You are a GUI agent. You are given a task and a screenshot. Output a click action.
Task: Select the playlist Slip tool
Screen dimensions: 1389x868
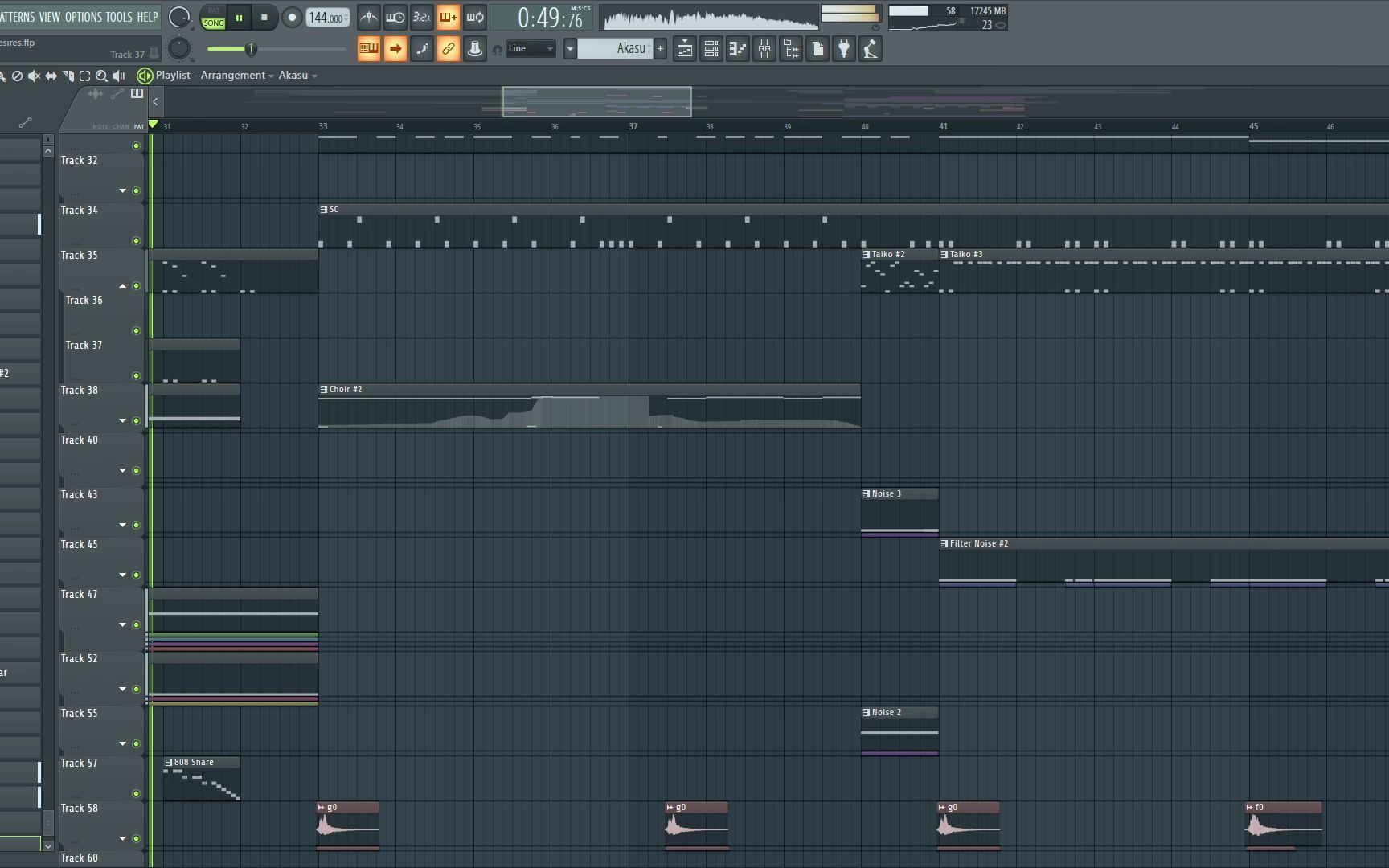[51, 76]
